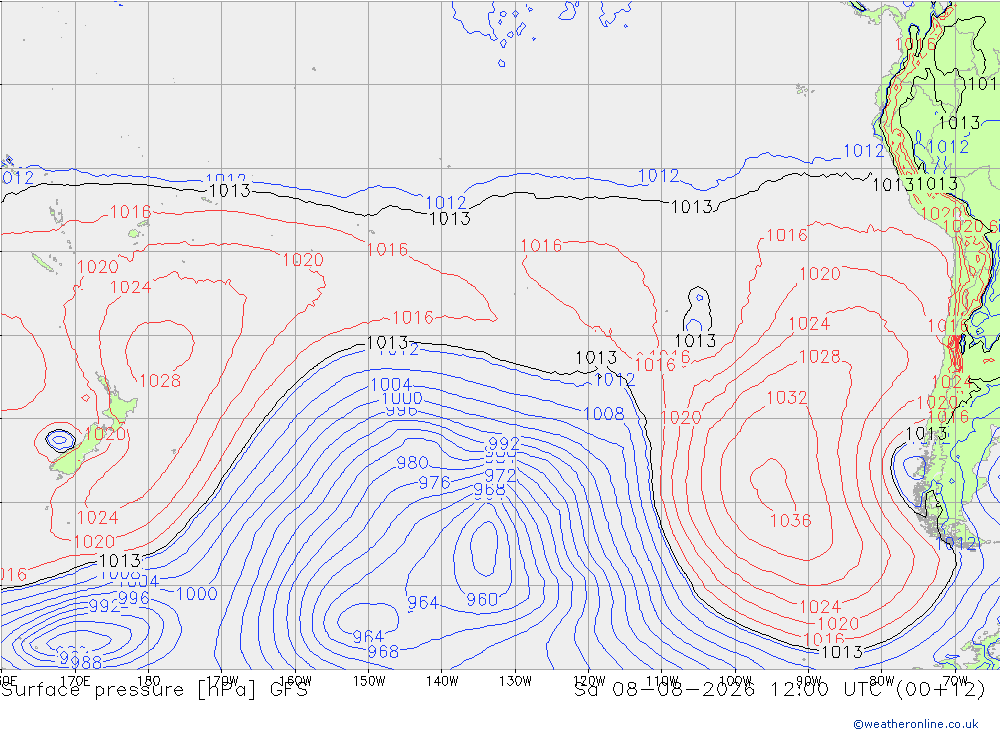The image size is (1000, 733).
Task: Click the 'Surface pressure [hPa] GFS' title
Action: click(154, 690)
